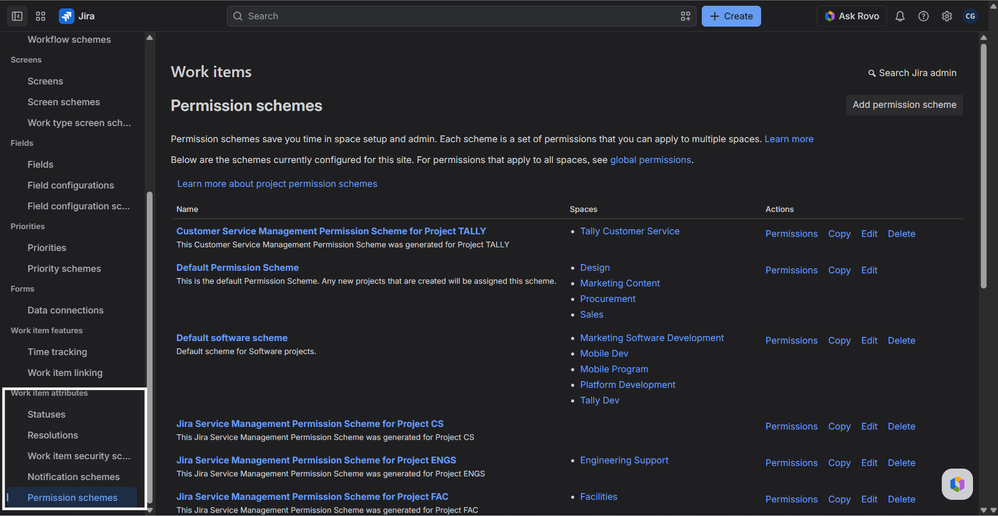Click the icon inside the search bar's right end

click(x=685, y=16)
